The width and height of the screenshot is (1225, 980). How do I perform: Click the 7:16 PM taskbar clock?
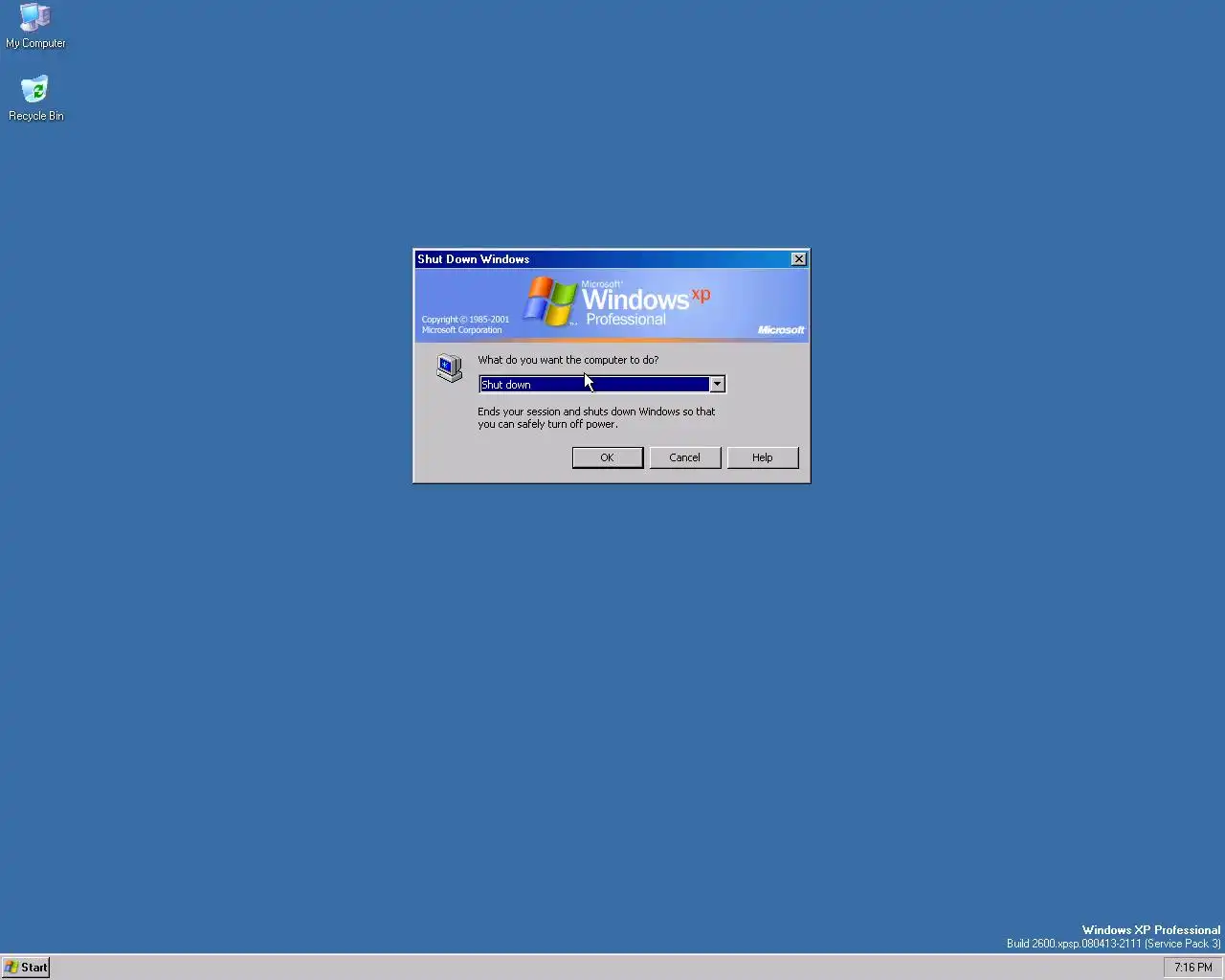click(x=1192, y=967)
